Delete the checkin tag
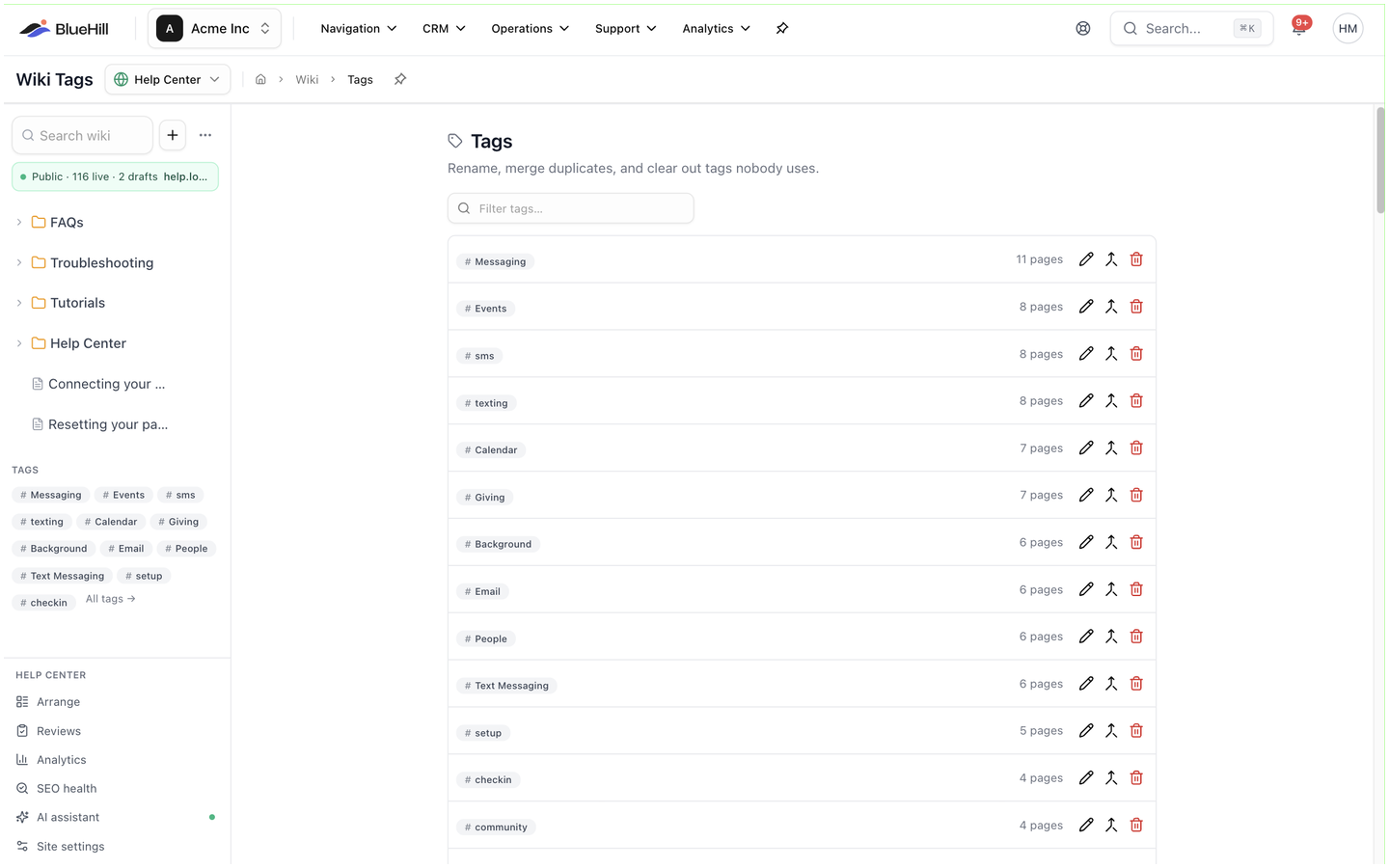 click(1136, 778)
